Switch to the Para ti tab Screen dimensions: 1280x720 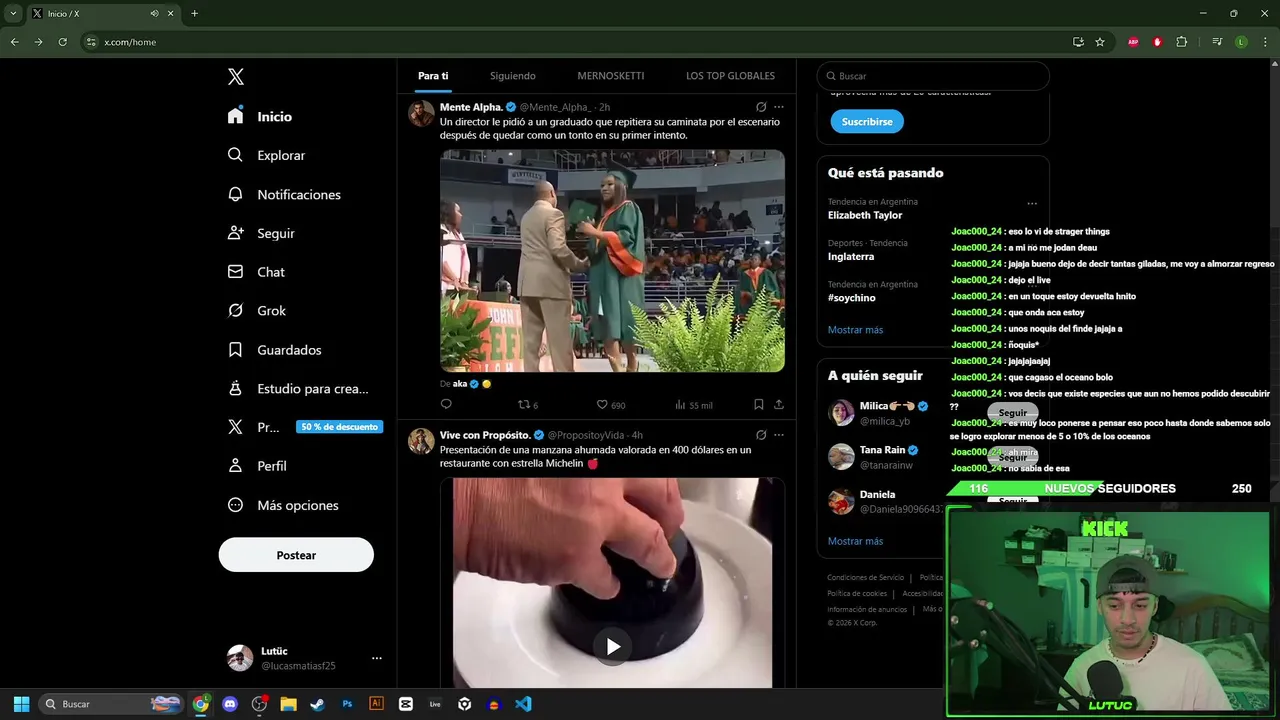433,76
